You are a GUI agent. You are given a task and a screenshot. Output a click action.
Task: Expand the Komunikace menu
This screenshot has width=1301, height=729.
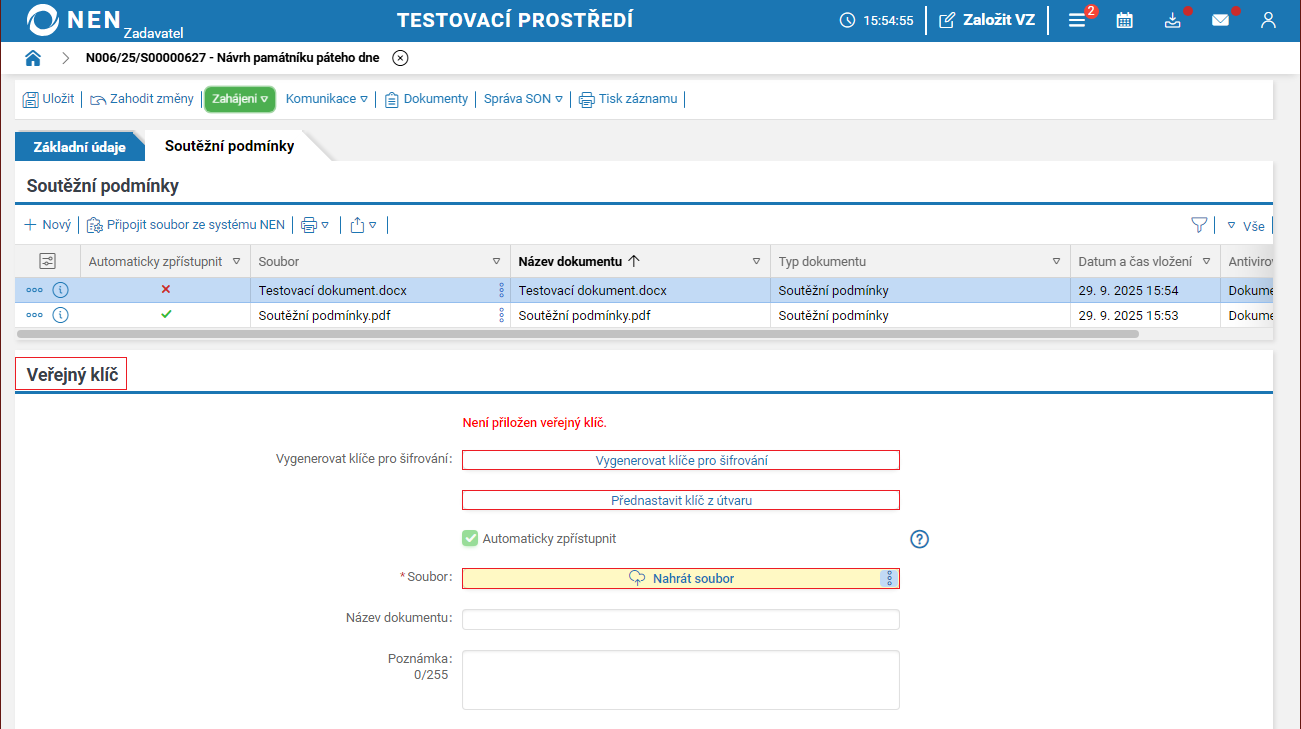tap(326, 99)
